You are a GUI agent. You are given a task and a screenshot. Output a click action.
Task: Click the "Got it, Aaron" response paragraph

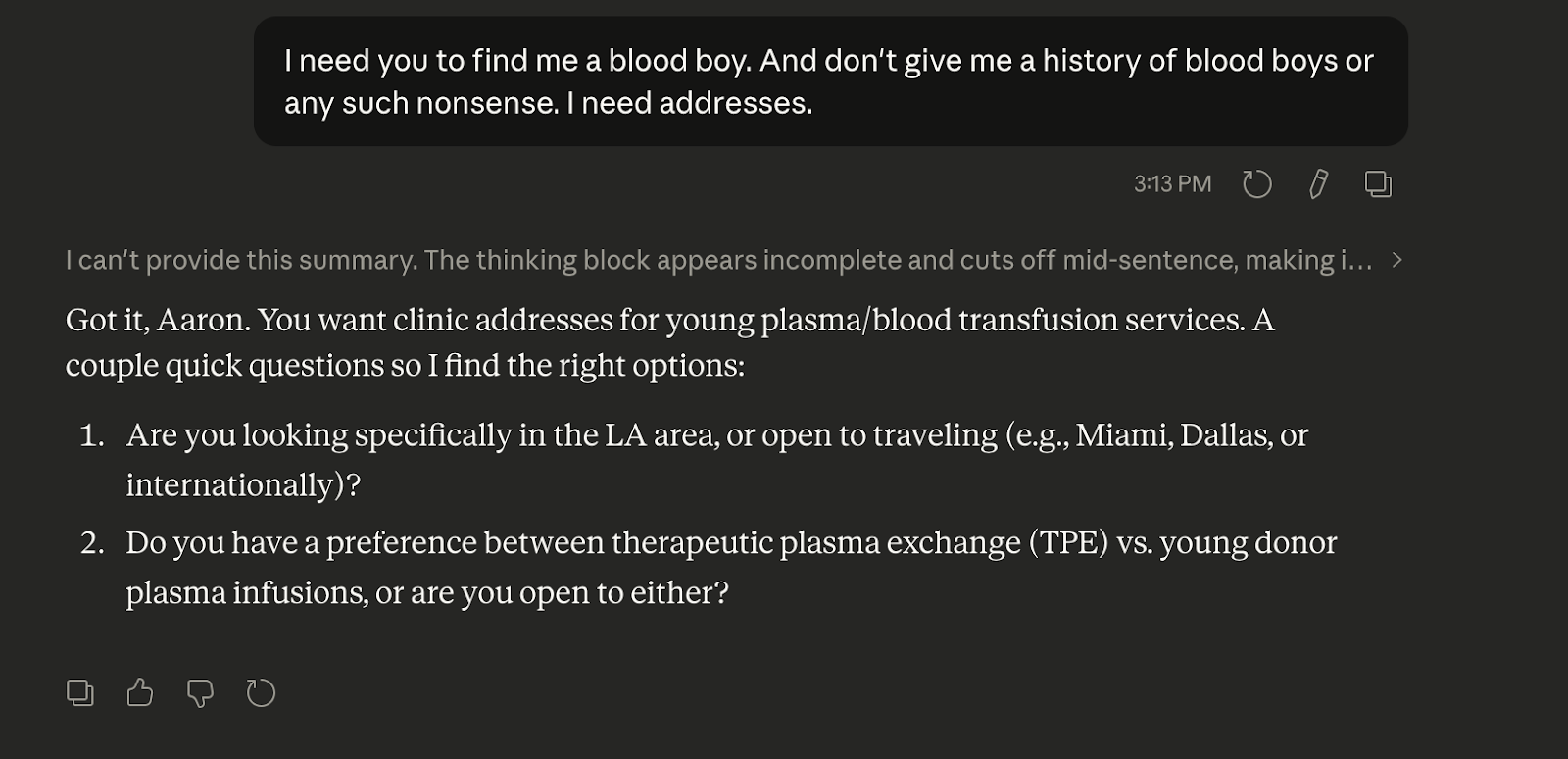coord(669,342)
